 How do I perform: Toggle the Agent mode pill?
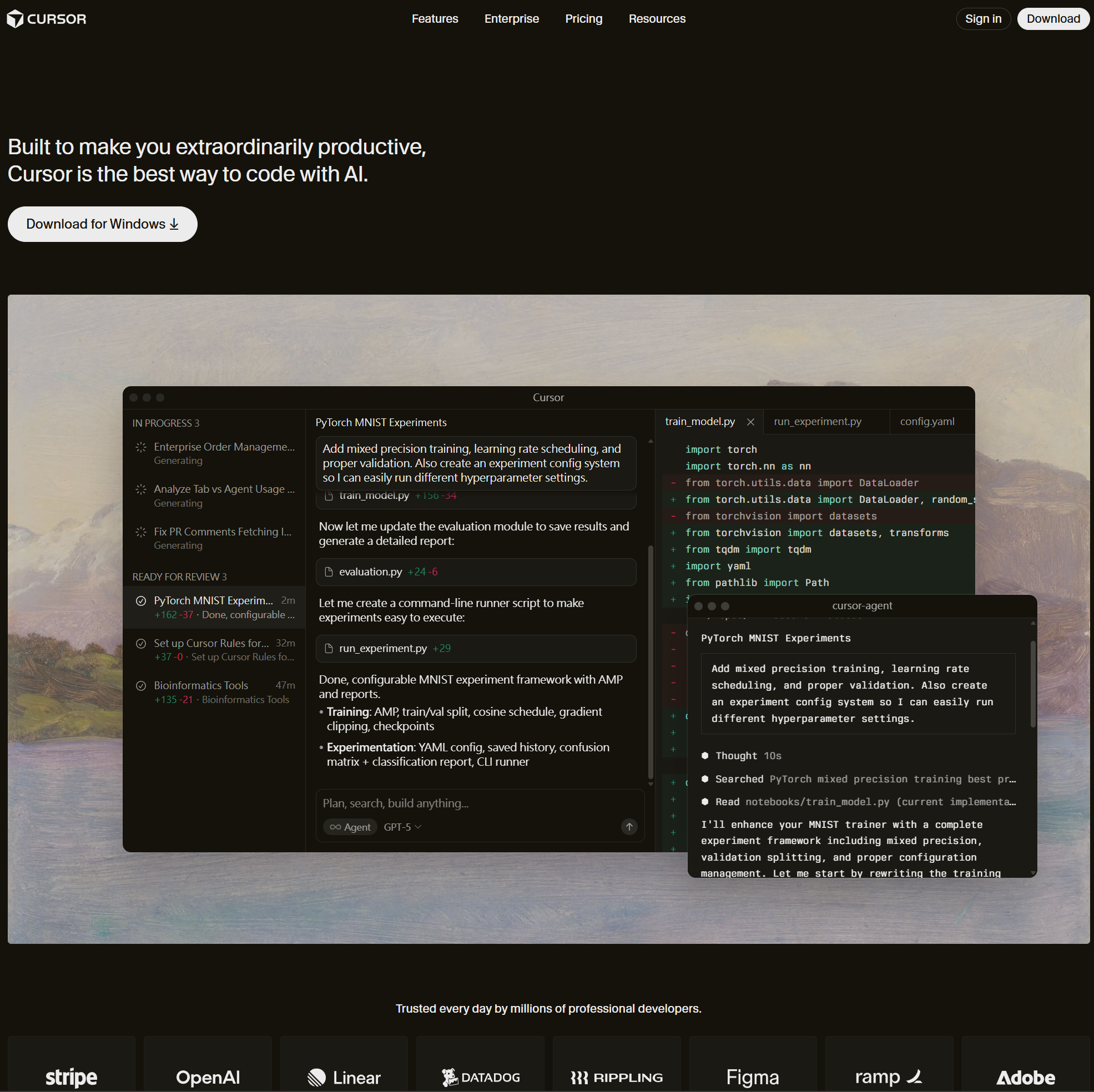350,827
